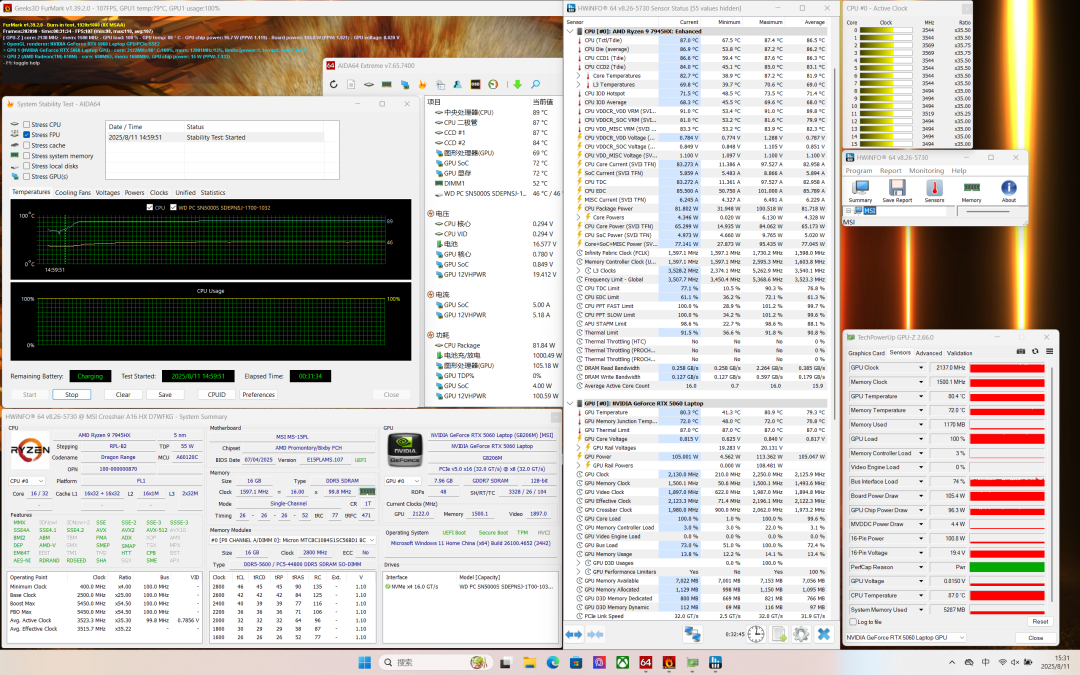Open the Xbox app on the taskbar

(622, 663)
